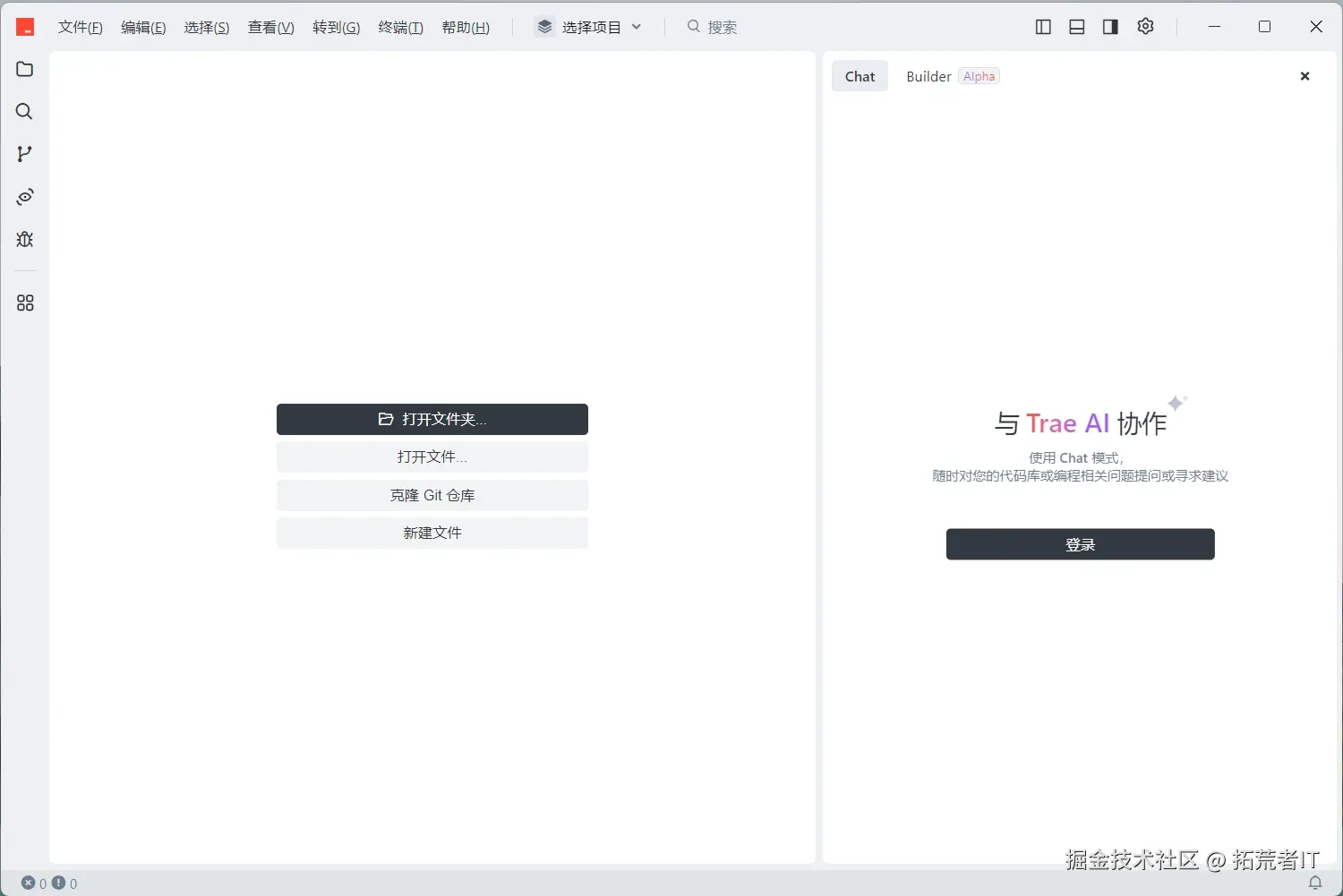Click the 打开文件夹... button

(432, 420)
